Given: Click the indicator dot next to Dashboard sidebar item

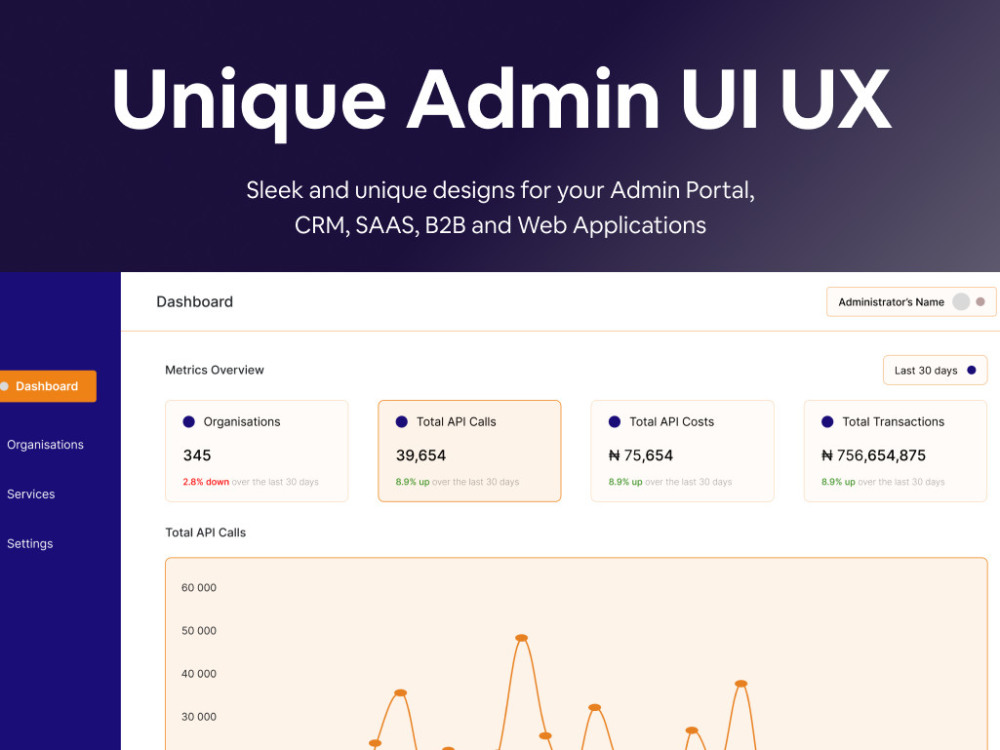Looking at the screenshot, I should pos(3,386).
